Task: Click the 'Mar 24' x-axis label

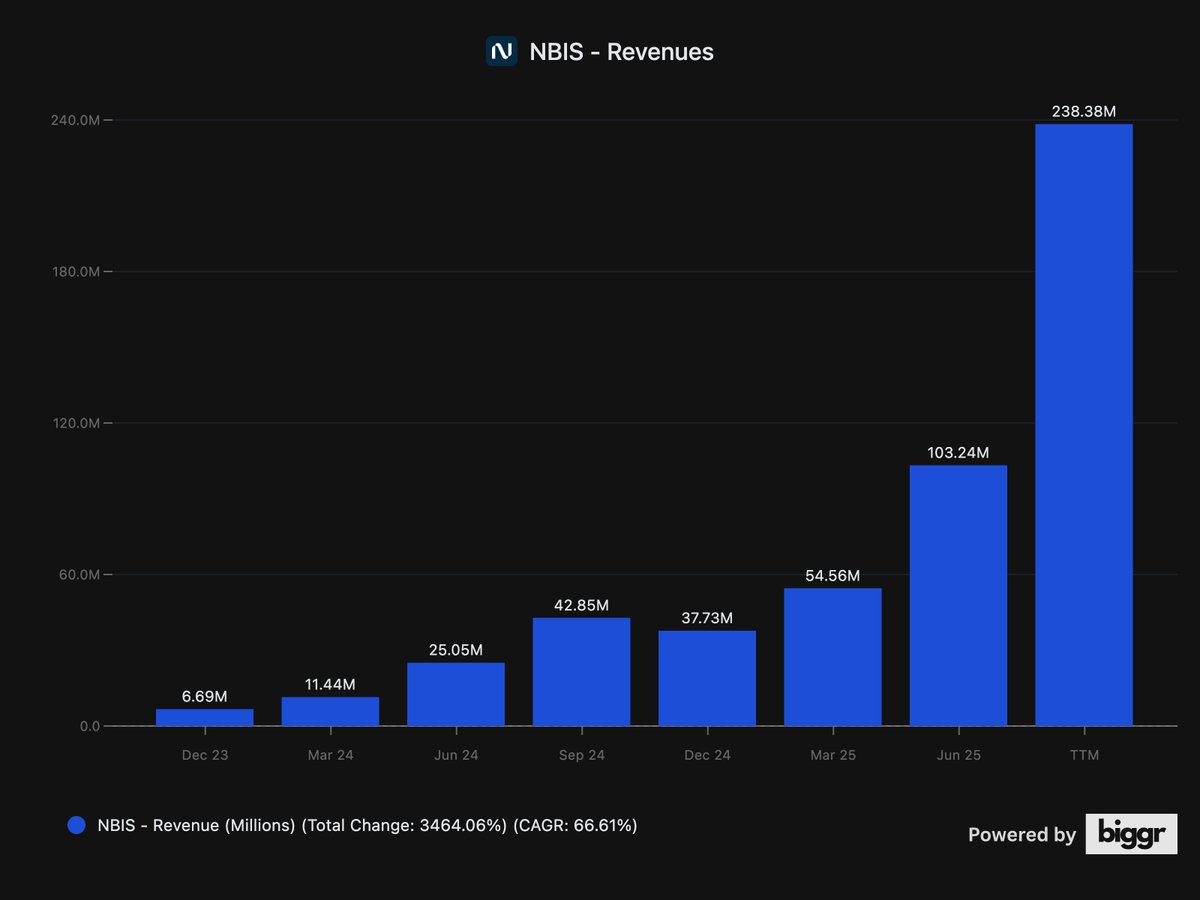Action: coord(330,755)
